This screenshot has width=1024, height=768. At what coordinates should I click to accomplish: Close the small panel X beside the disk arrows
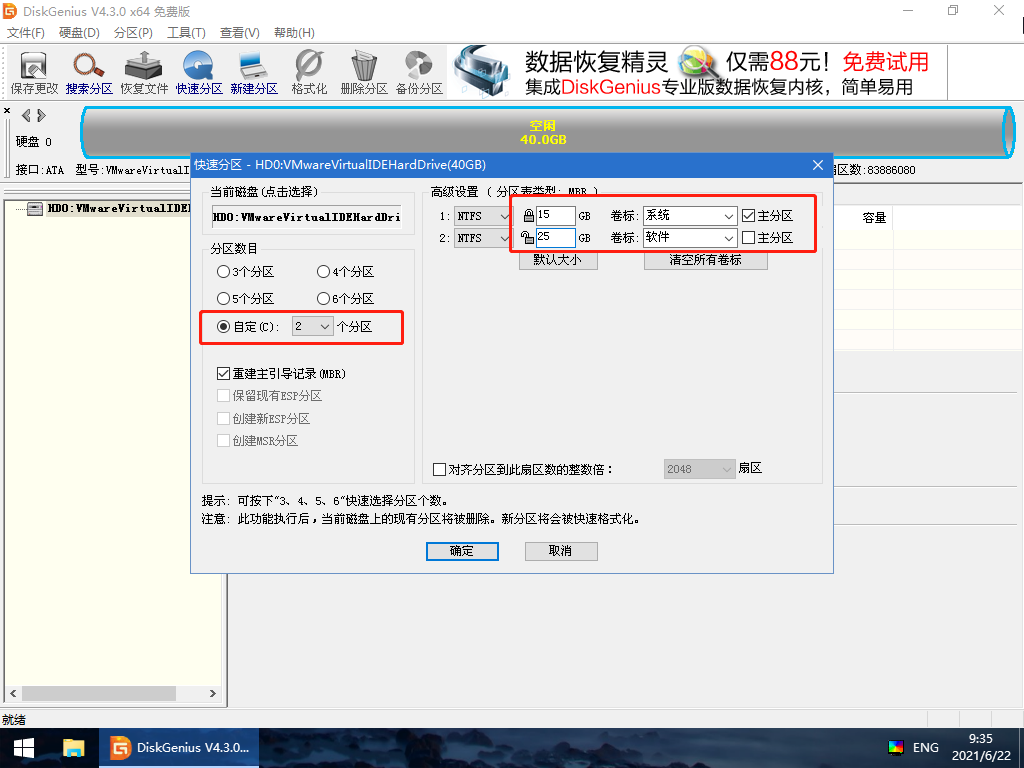tap(7, 110)
